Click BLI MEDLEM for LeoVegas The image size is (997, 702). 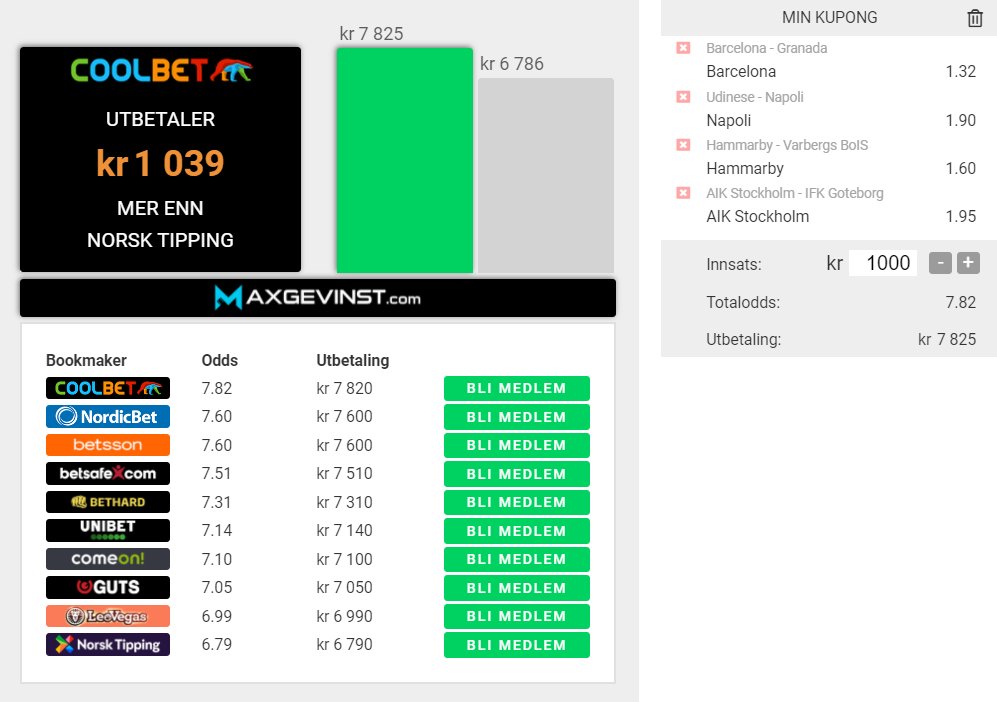[x=516, y=616]
